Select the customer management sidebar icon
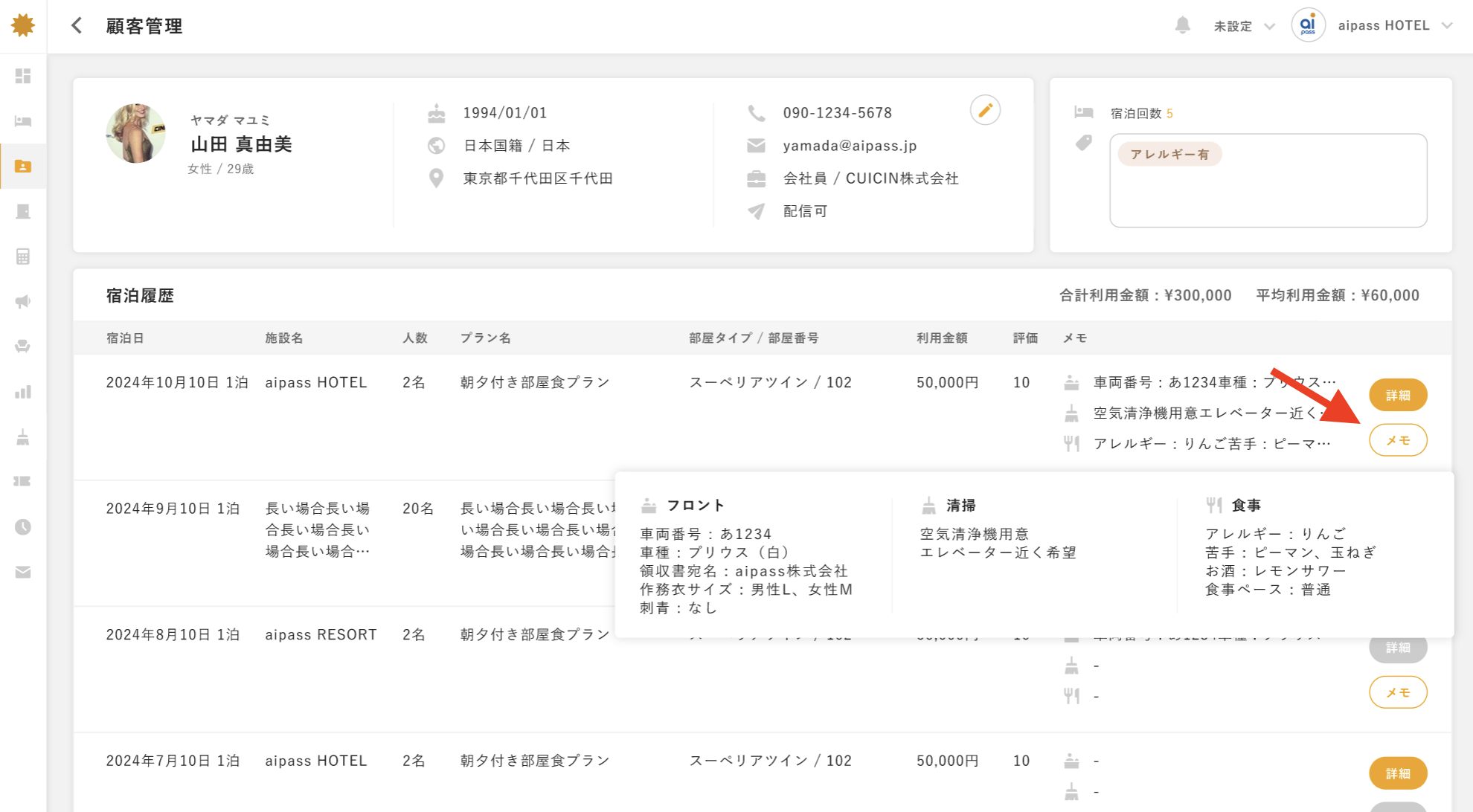Viewport: 1473px width, 812px height. 23,167
